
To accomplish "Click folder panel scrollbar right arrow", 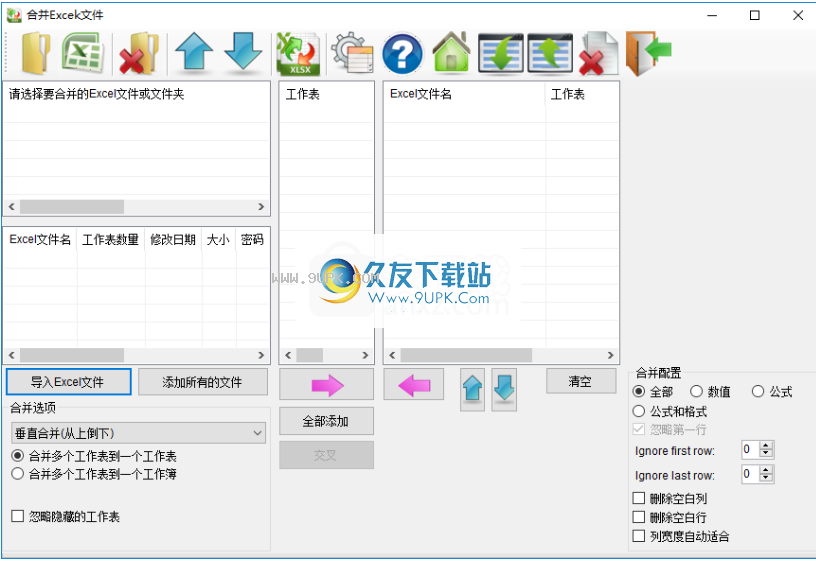I will pos(261,207).
